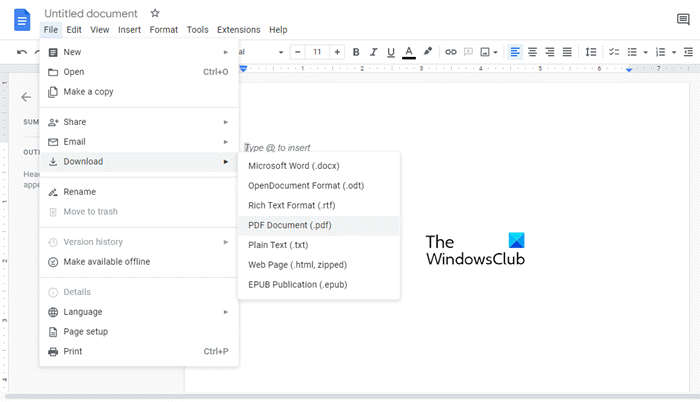The height and width of the screenshot is (402, 700).
Task: Download as PDF Document (.pdf)
Action: coord(319,225)
